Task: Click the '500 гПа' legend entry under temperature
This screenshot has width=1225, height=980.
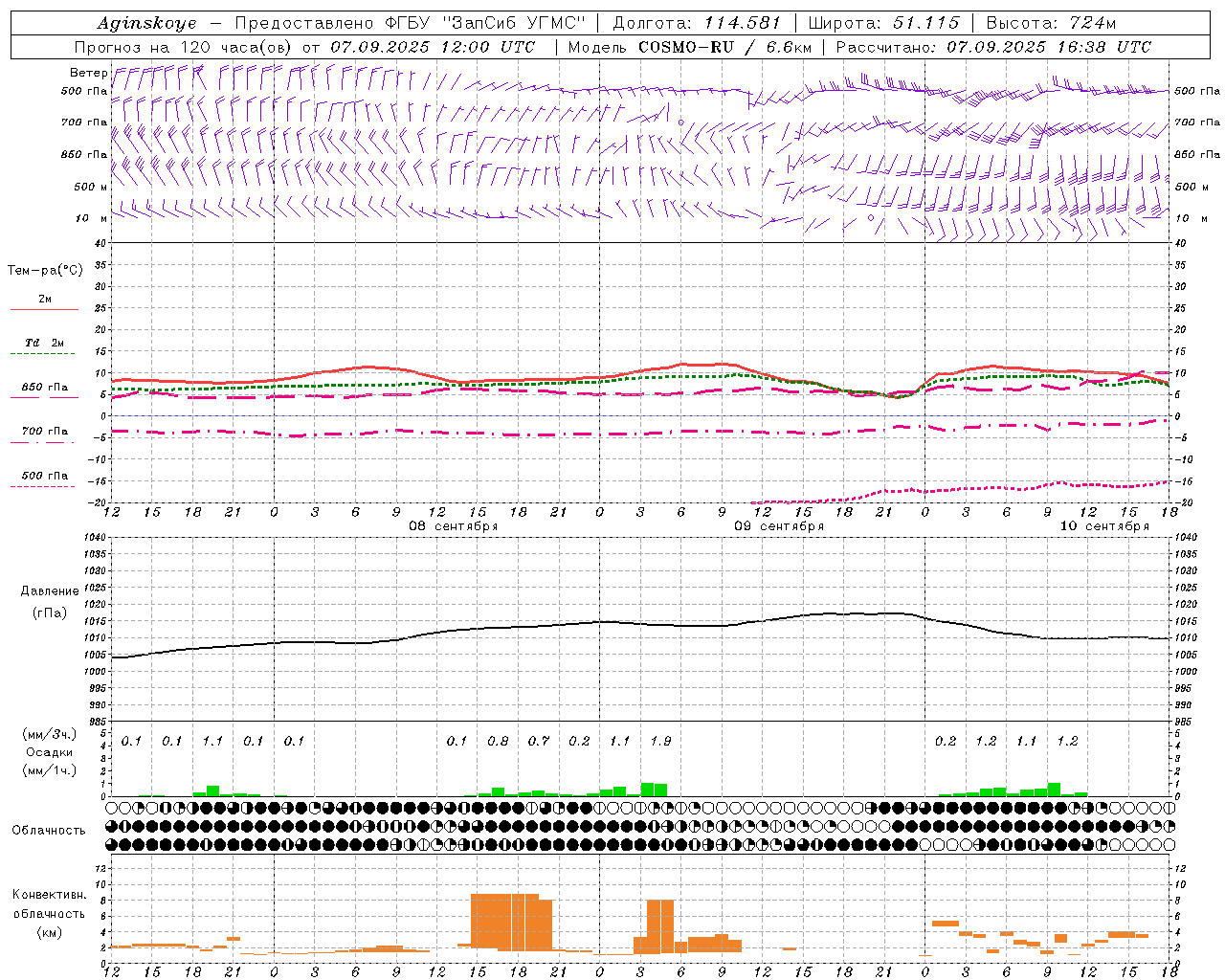Action: click(44, 476)
